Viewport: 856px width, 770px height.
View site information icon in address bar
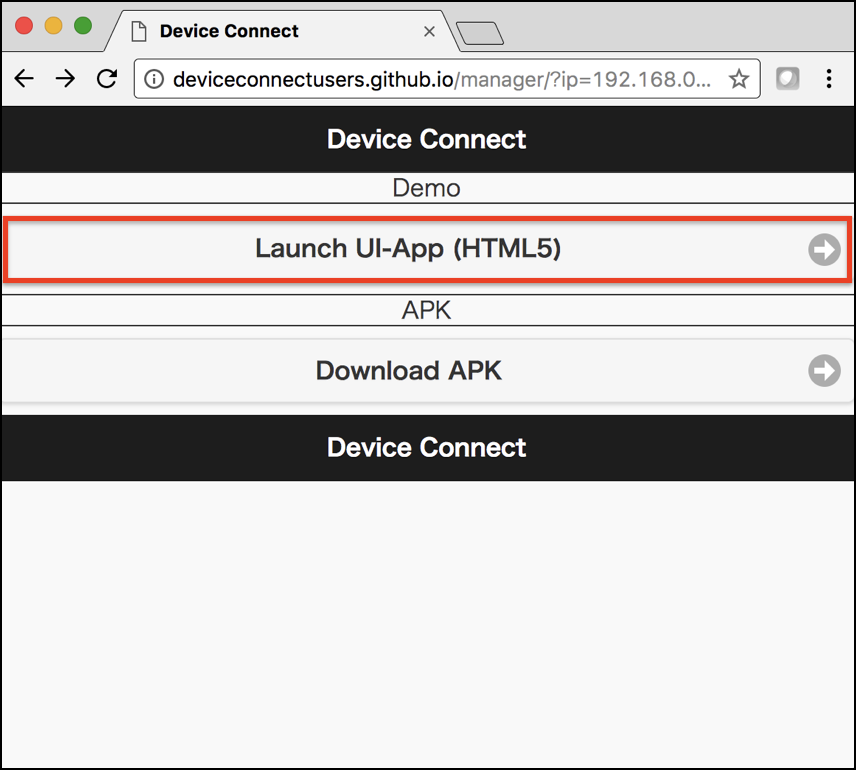pyautogui.click(x=154, y=79)
